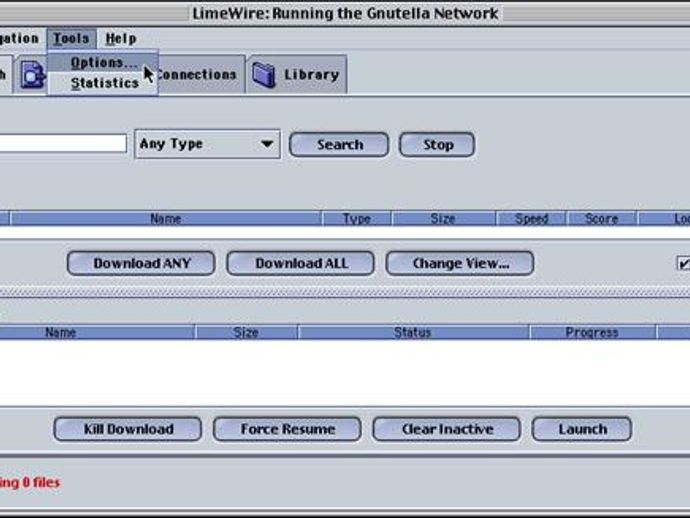
Task: Open the Any Type dropdown
Action: (x=207, y=144)
